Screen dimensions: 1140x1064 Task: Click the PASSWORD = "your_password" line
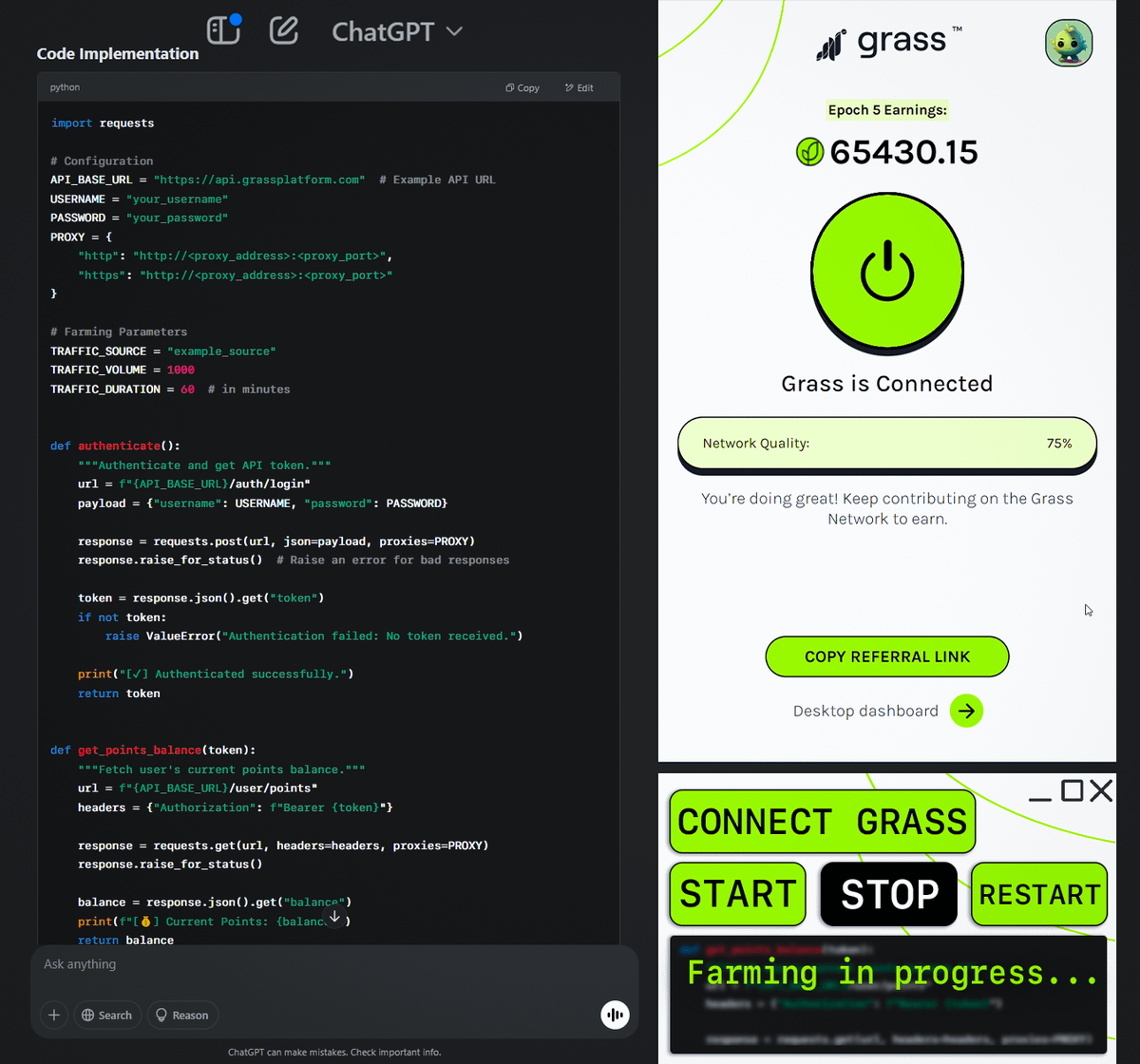point(140,218)
